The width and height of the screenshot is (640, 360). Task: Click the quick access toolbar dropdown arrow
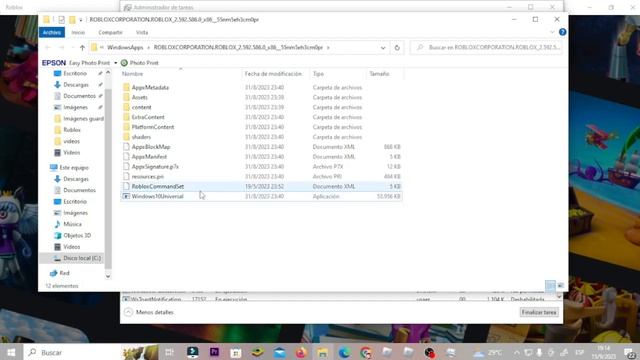[x=81, y=20]
